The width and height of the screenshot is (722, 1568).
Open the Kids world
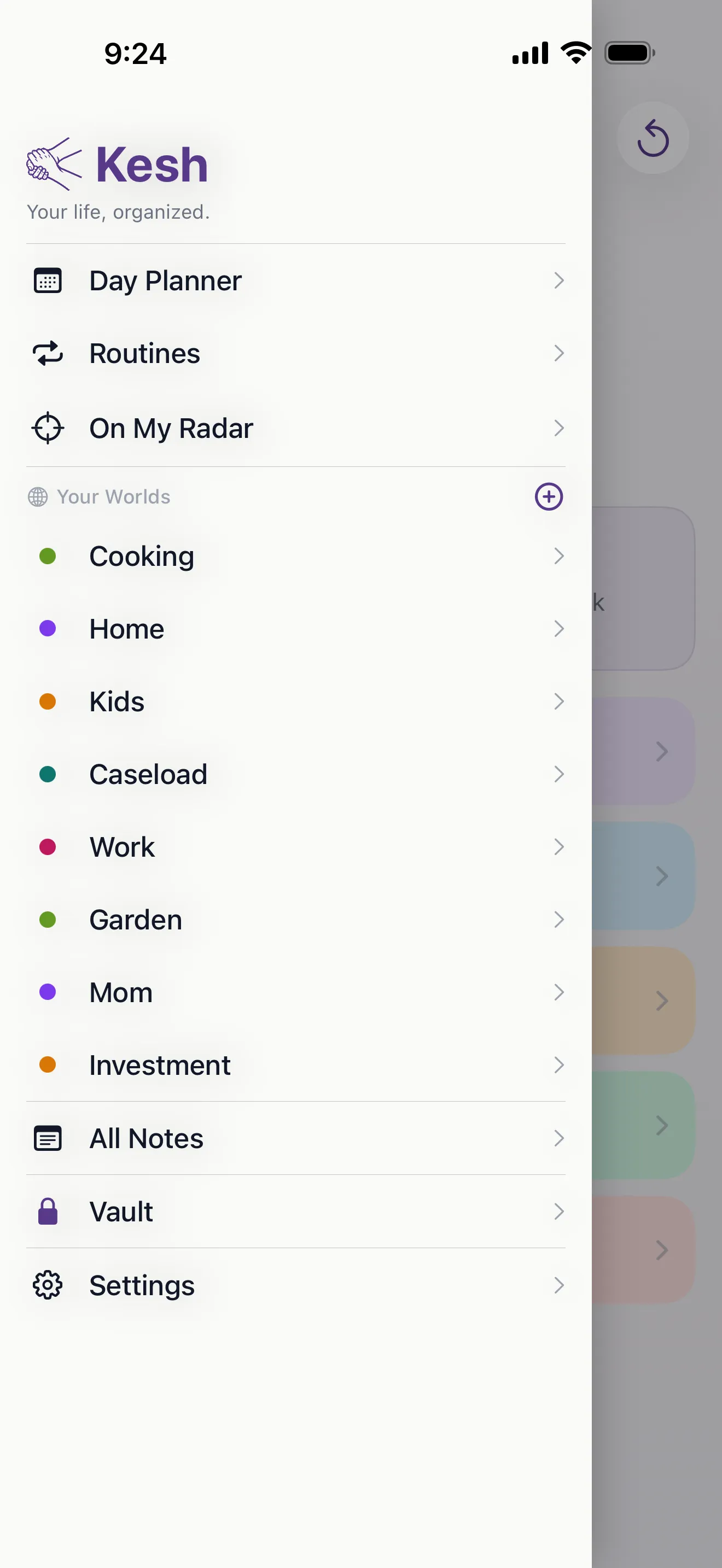[296, 701]
